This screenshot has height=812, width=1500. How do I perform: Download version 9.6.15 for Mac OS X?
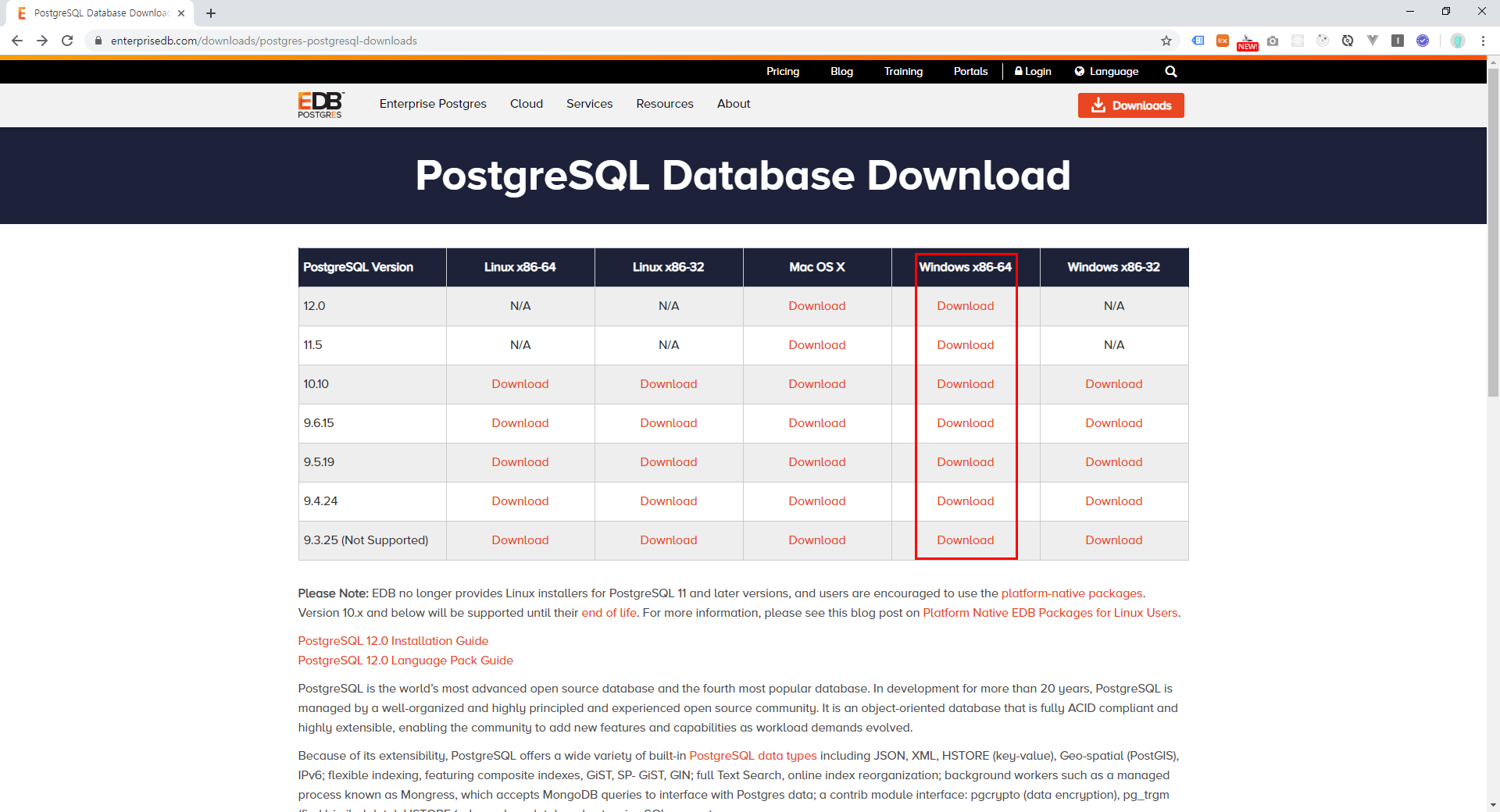pos(817,423)
